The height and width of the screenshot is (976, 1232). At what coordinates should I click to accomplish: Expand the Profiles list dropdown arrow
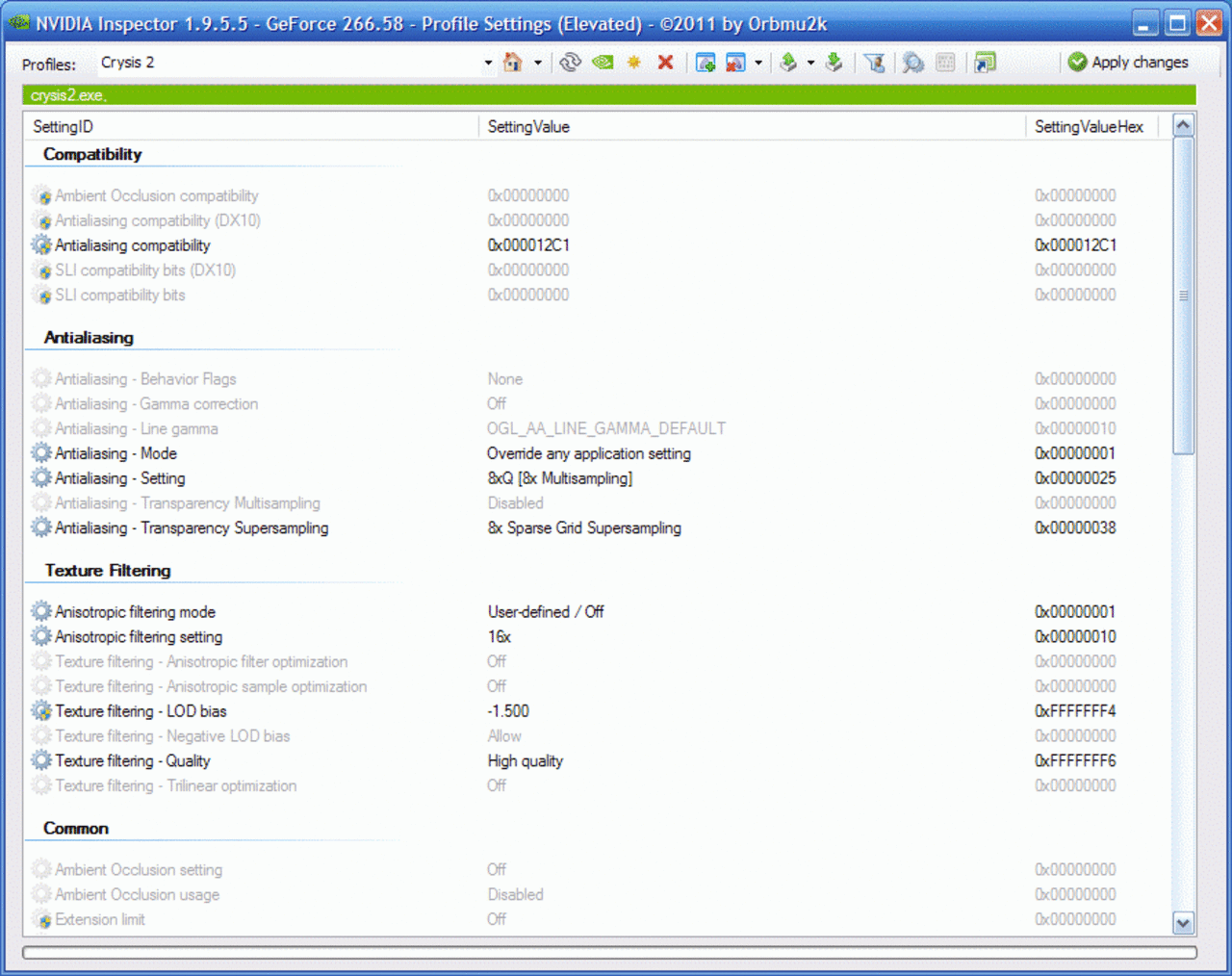pyautogui.click(x=488, y=63)
